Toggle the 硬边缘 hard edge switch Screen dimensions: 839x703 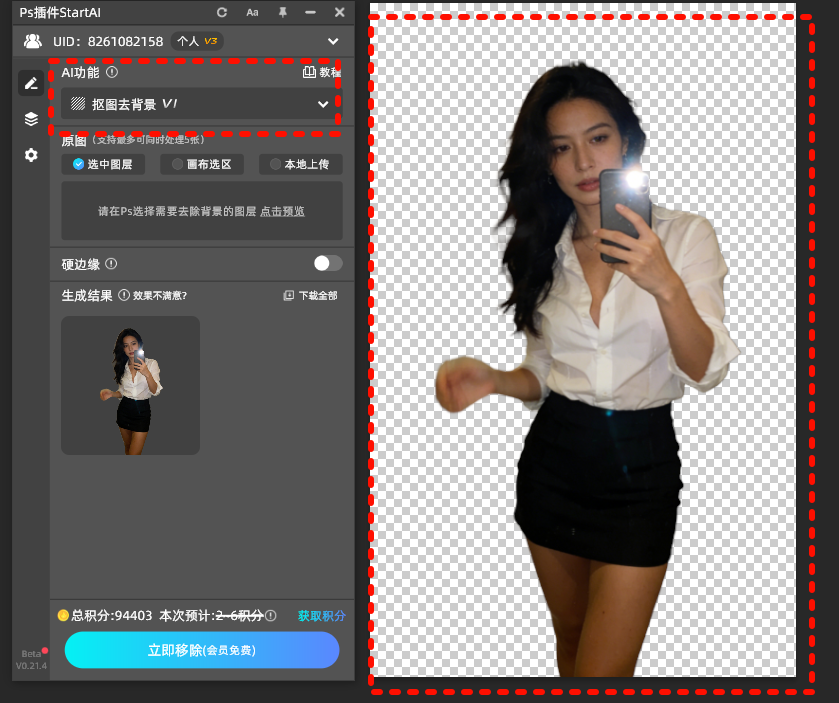point(327,263)
